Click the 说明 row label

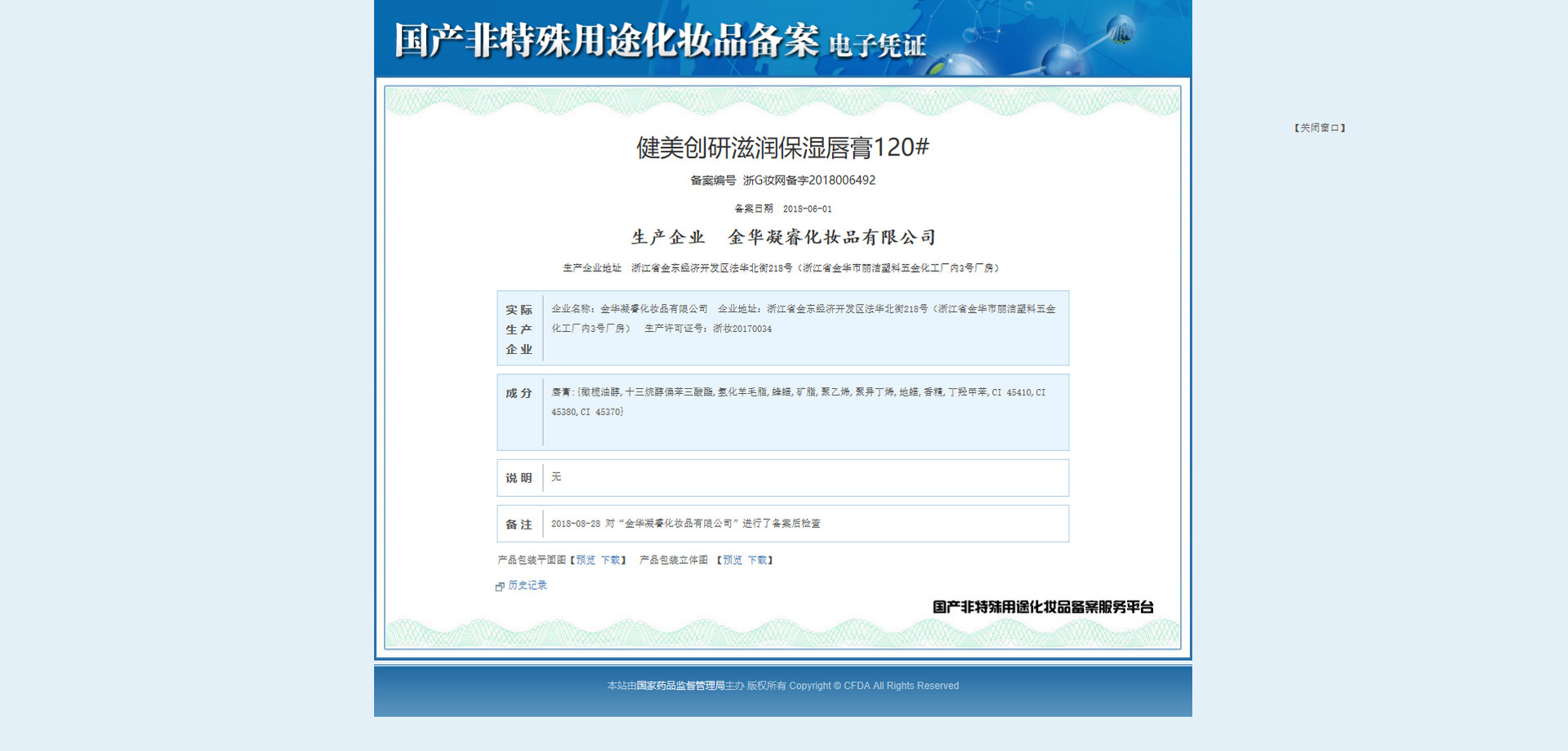click(x=519, y=478)
